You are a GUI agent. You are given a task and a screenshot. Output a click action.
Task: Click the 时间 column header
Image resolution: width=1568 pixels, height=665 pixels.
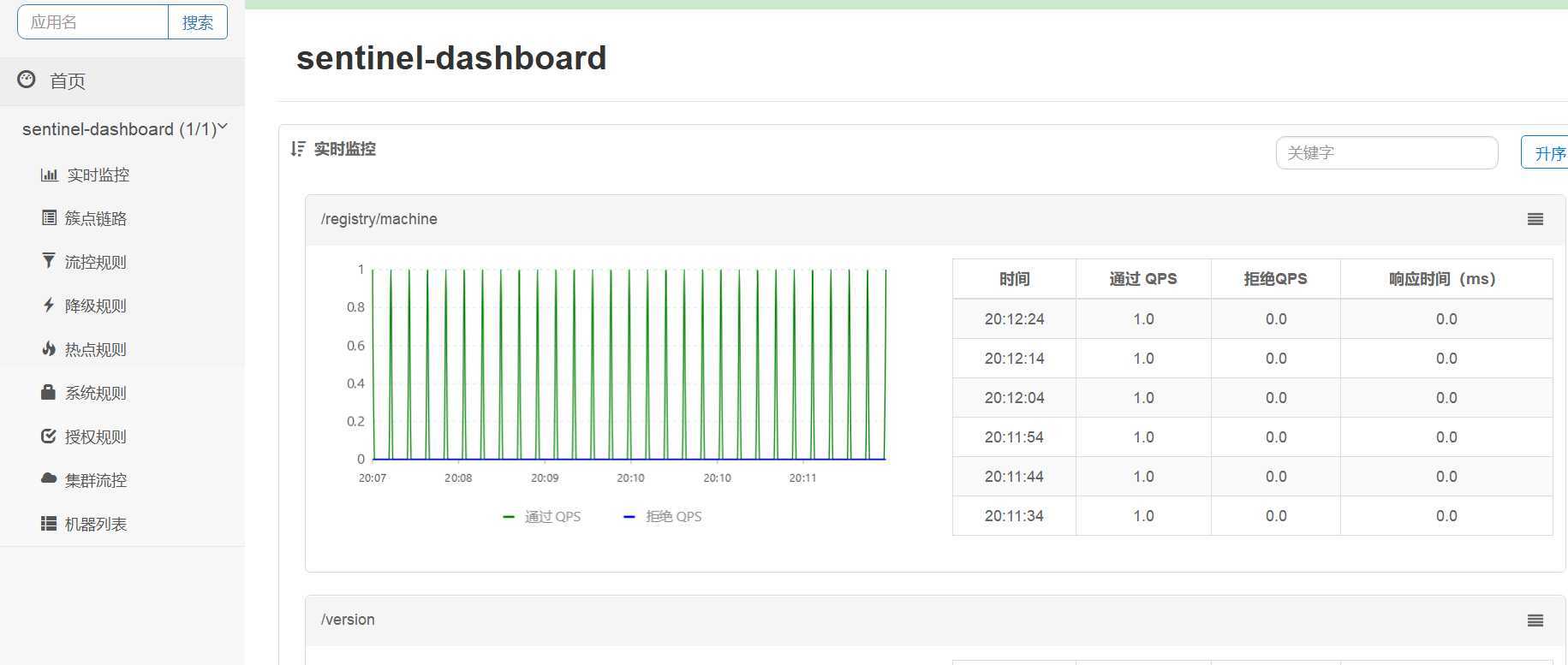(x=1014, y=279)
